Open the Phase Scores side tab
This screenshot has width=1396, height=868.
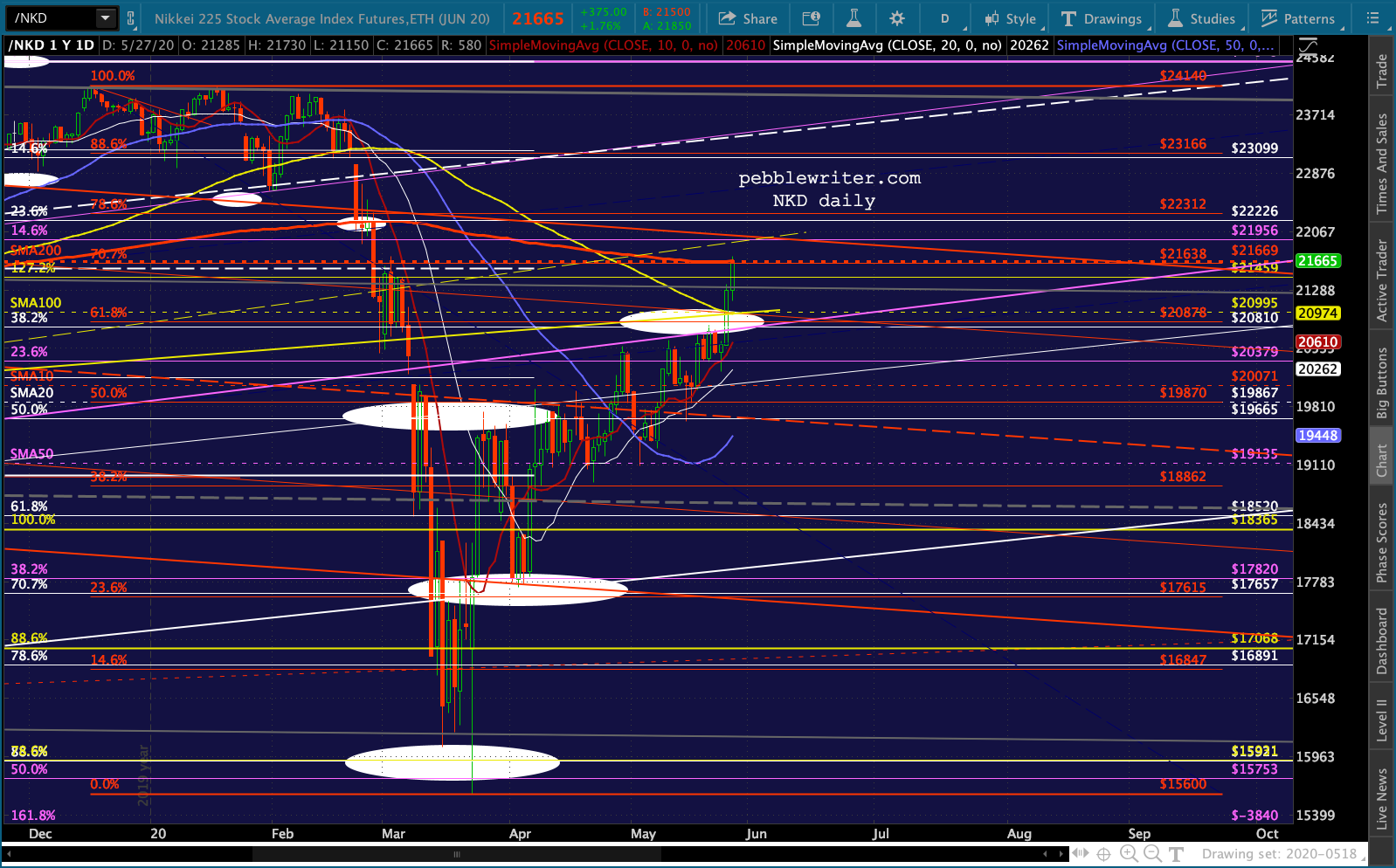pyautogui.click(x=1382, y=543)
